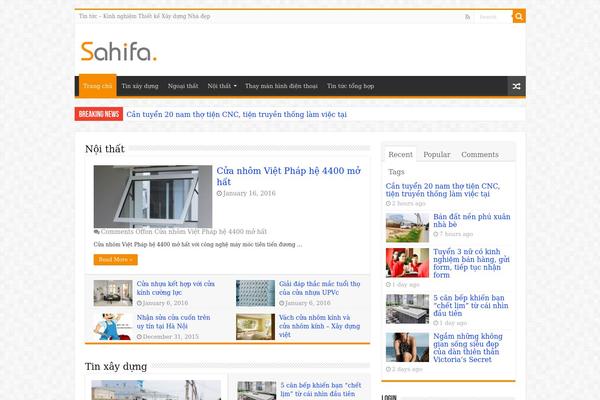
Task: Open sidebar link about Victoria's Secret
Action: (468, 348)
